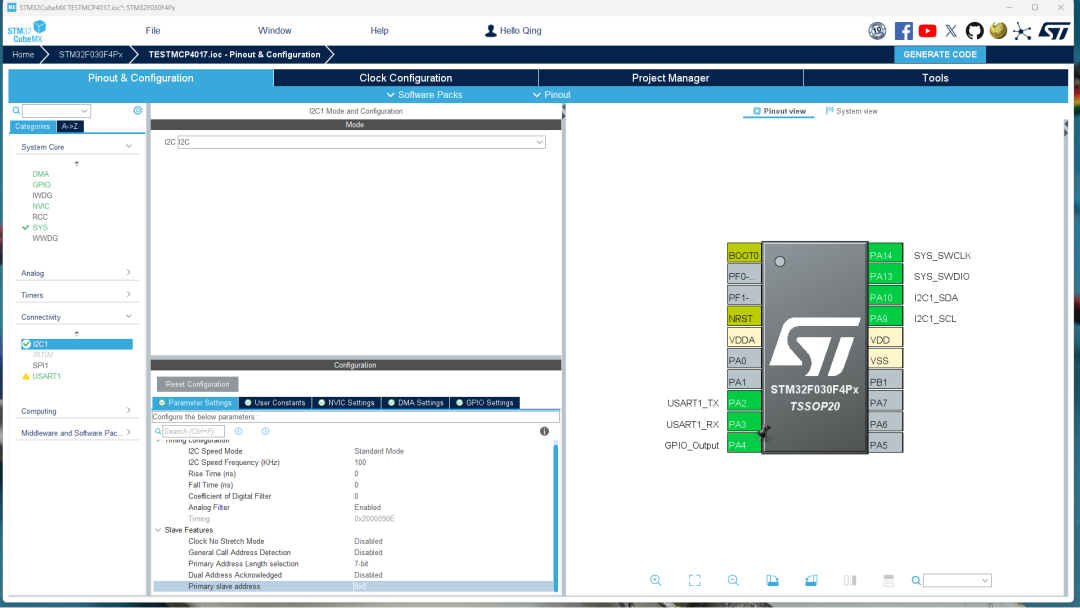The image size is (1080, 608).
Task: Go to next parameter search result arrow
Action: (x=265, y=431)
